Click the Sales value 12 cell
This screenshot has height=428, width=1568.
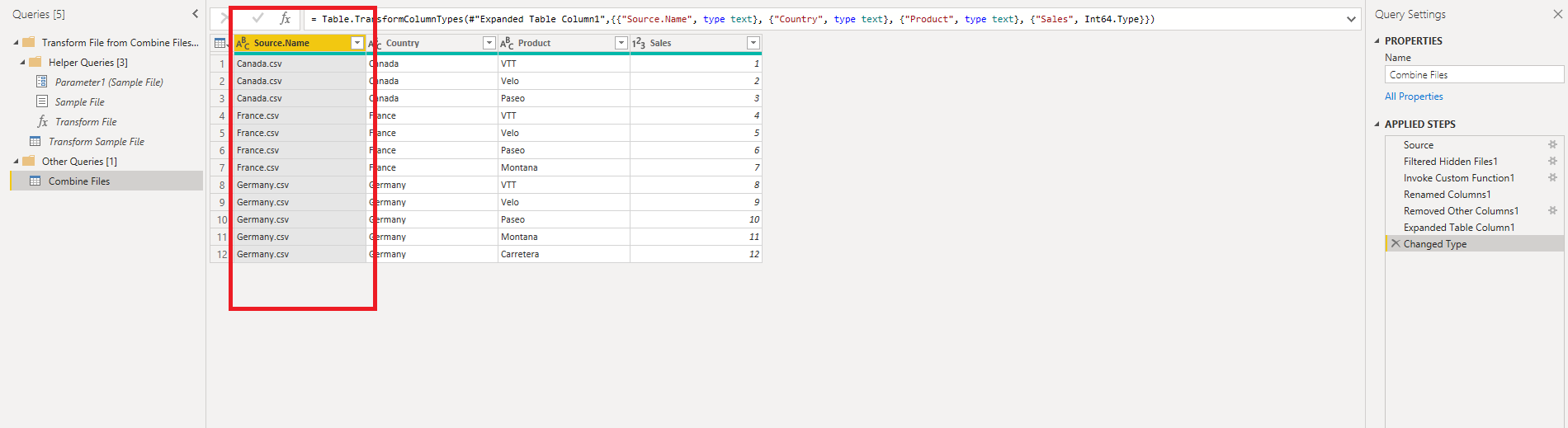click(x=696, y=254)
